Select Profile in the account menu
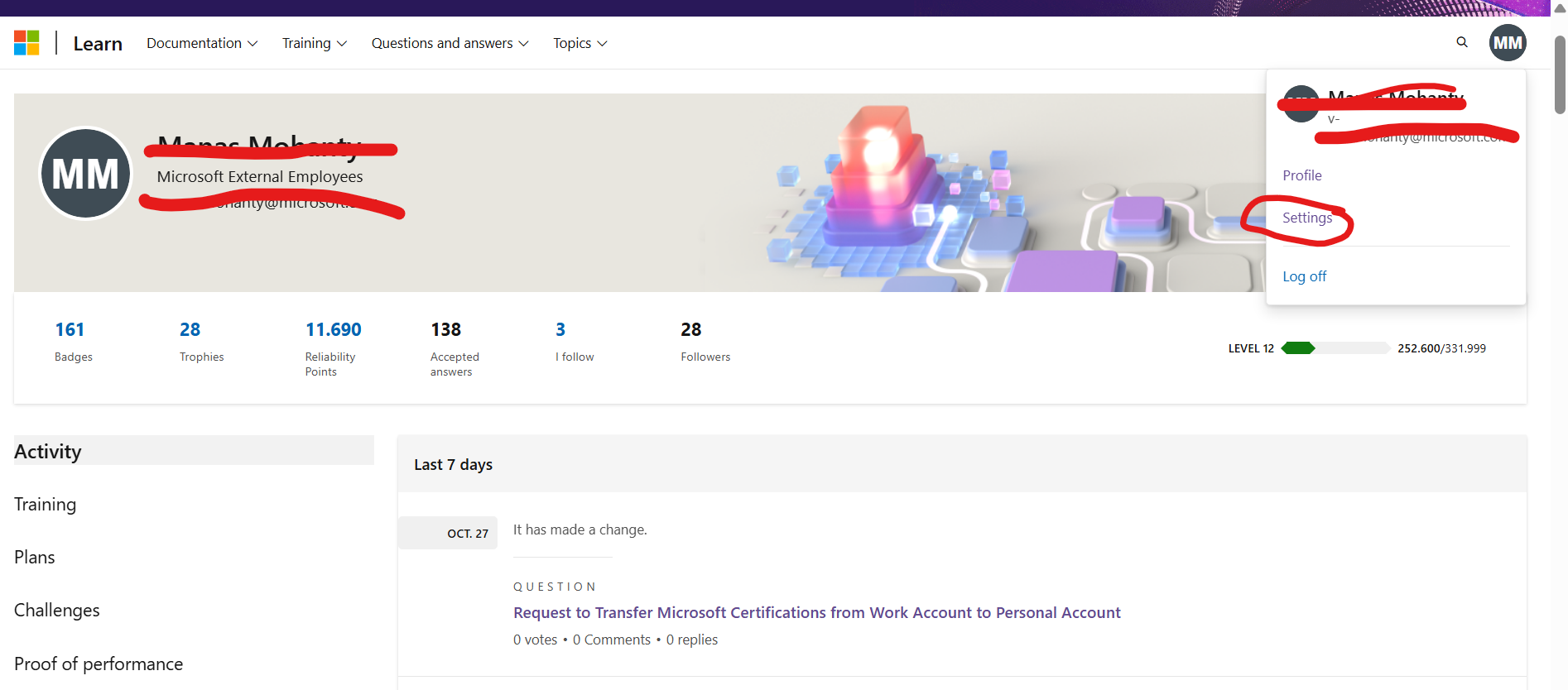This screenshot has width=1568, height=690. [1302, 175]
